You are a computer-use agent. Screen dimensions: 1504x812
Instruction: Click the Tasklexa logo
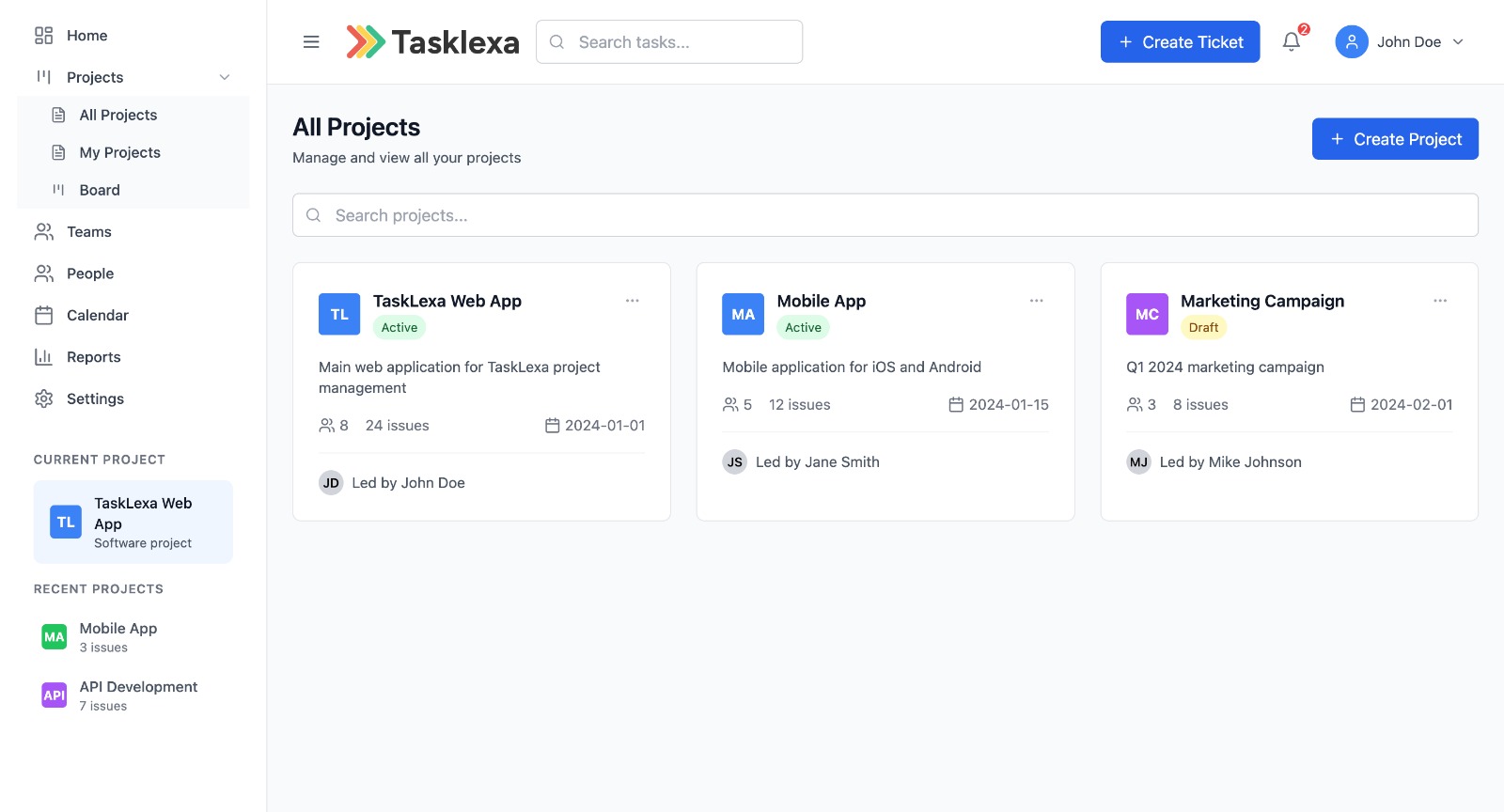432,42
